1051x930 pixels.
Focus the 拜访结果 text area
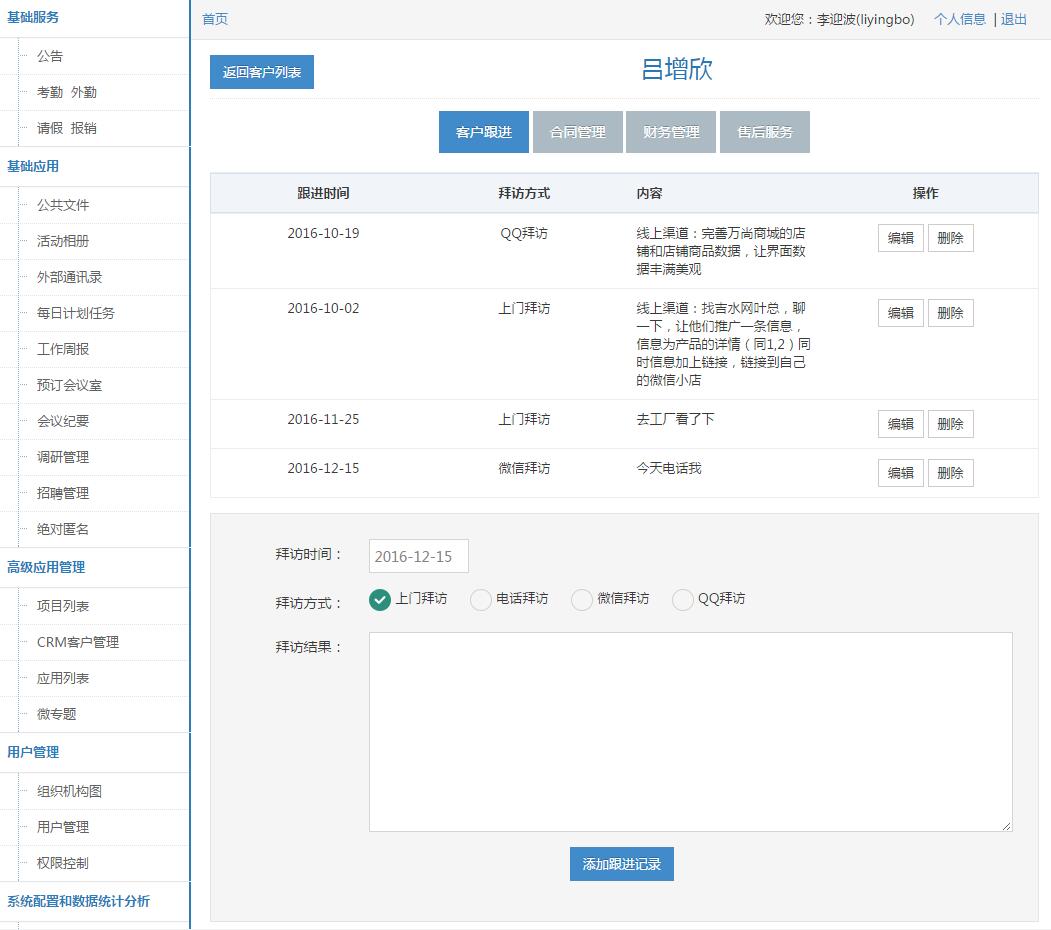[690, 731]
